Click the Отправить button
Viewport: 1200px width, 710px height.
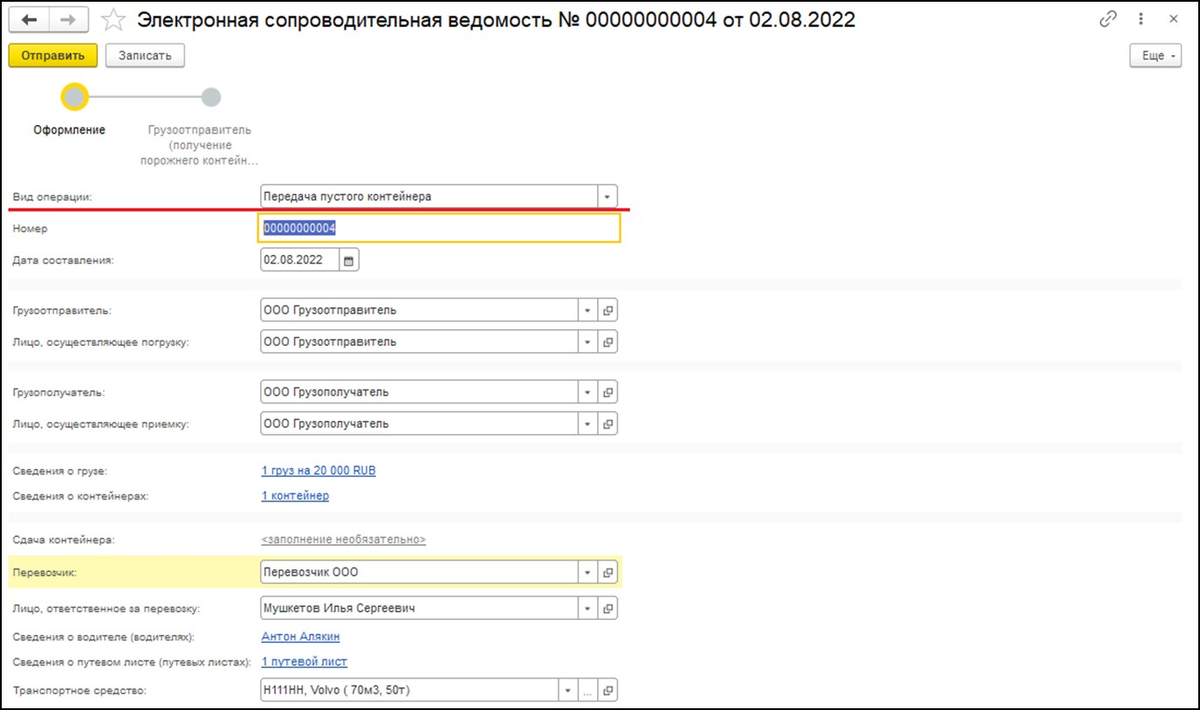coord(53,56)
